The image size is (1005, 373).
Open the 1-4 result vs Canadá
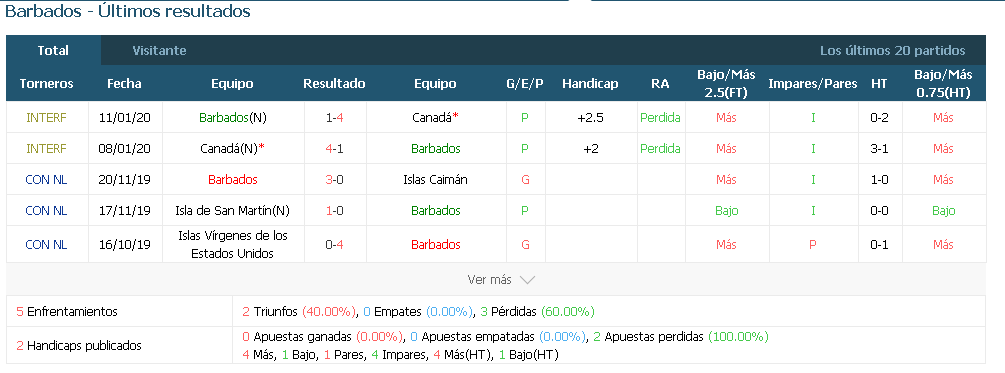pyautogui.click(x=334, y=118)
